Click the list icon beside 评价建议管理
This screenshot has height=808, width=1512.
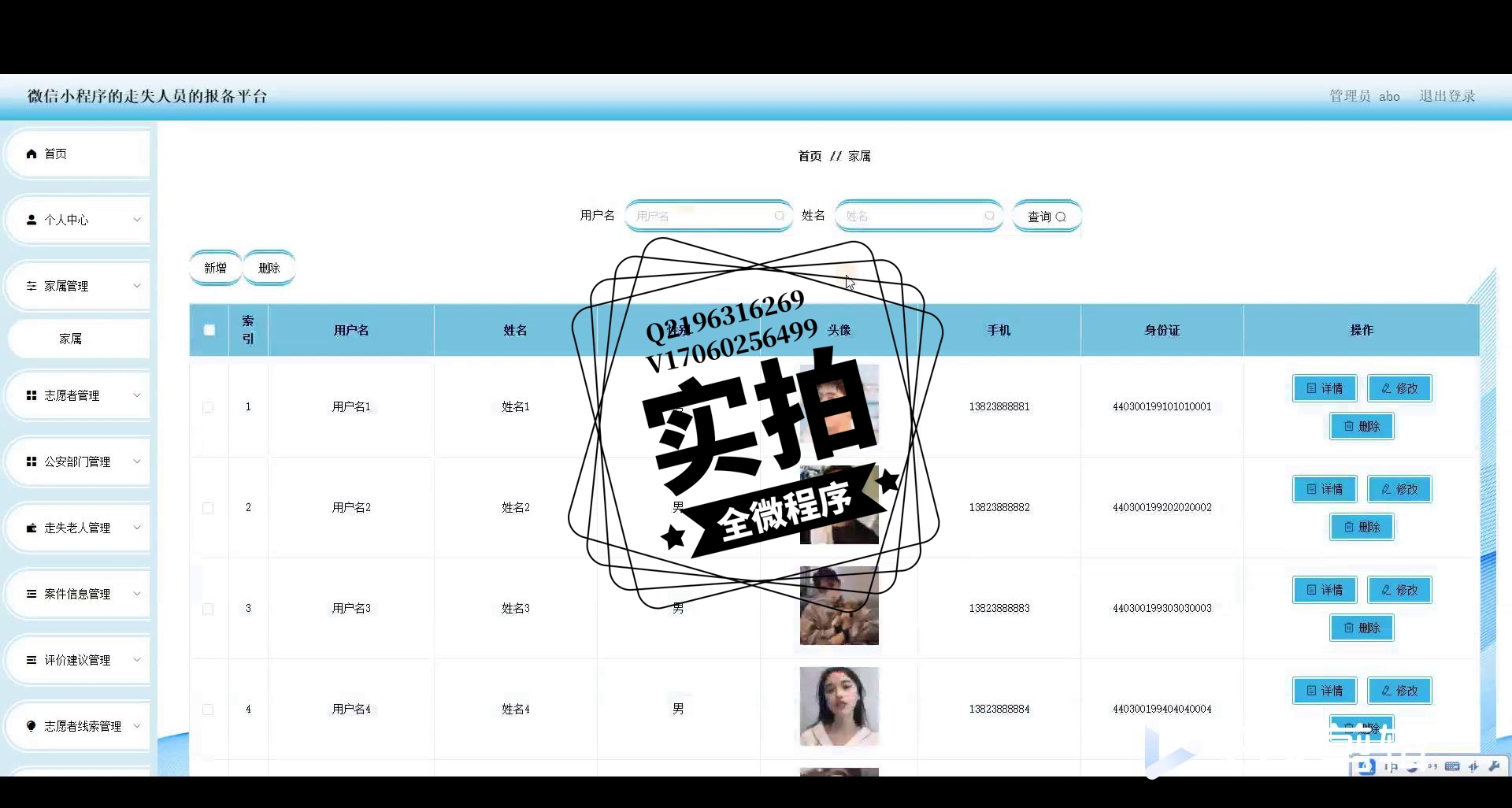(x=31, y=660)
